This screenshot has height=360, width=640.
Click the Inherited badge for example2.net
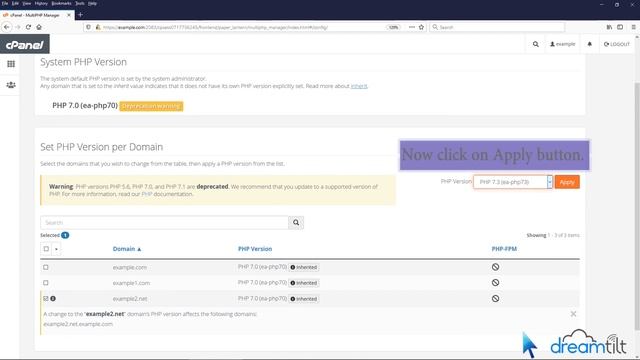(x=304, y=299)
